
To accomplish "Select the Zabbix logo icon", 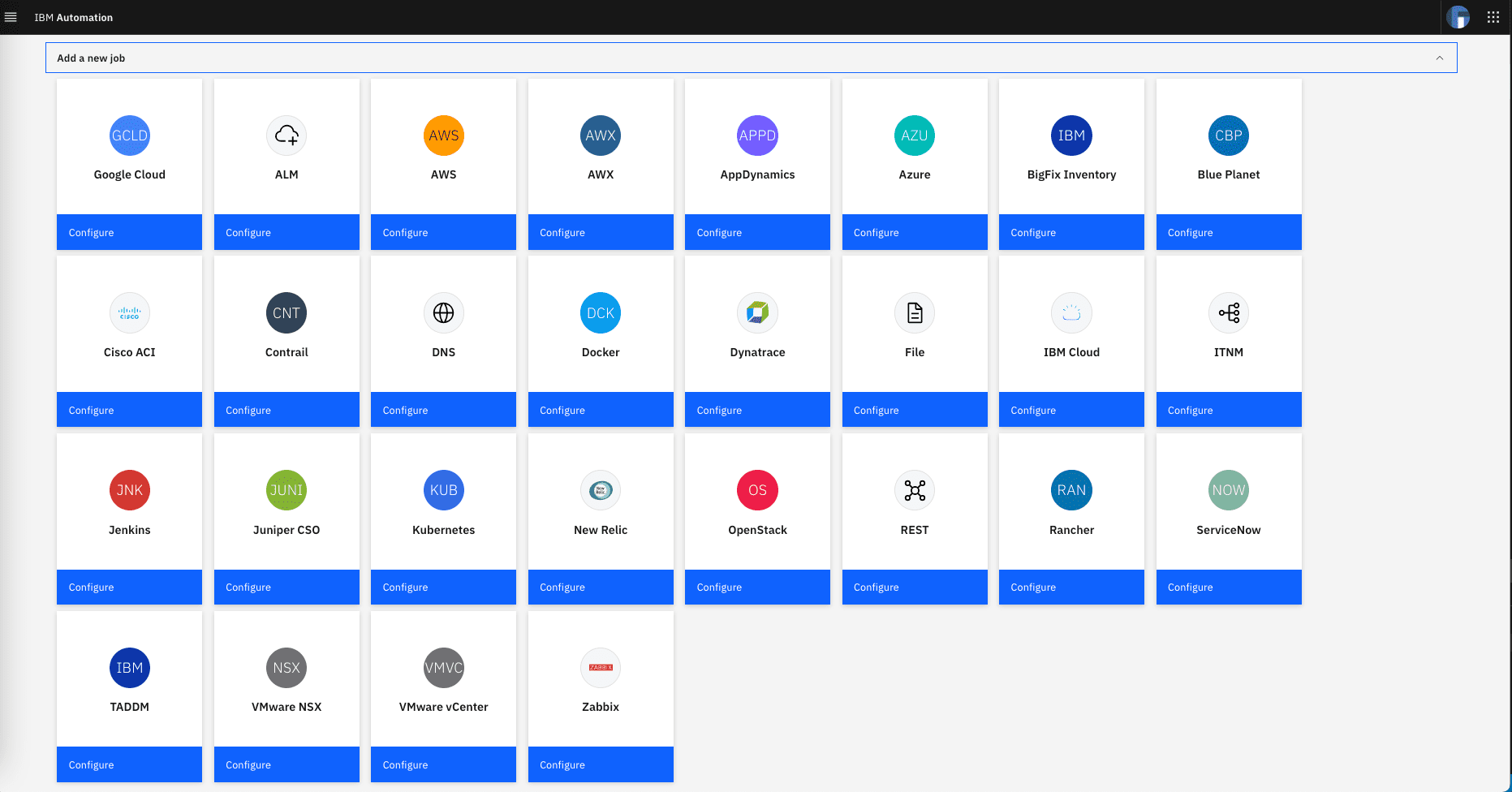I will click(x=601, y=668).
